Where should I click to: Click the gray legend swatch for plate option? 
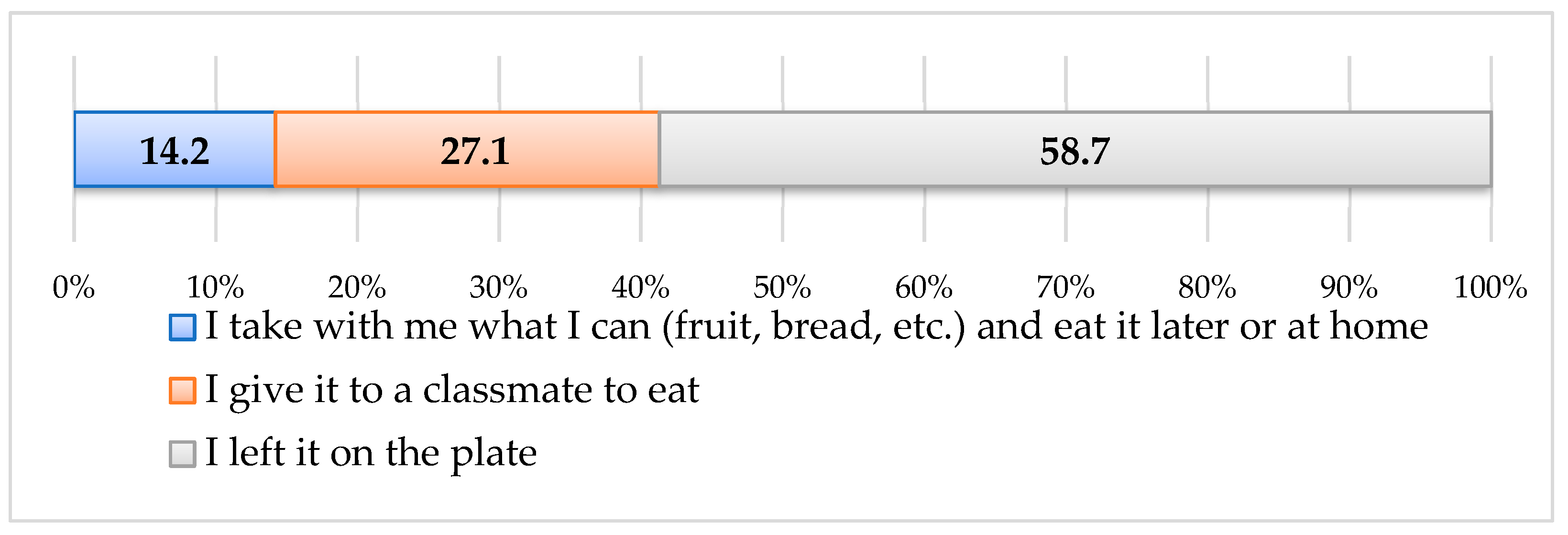coord(182,454)
